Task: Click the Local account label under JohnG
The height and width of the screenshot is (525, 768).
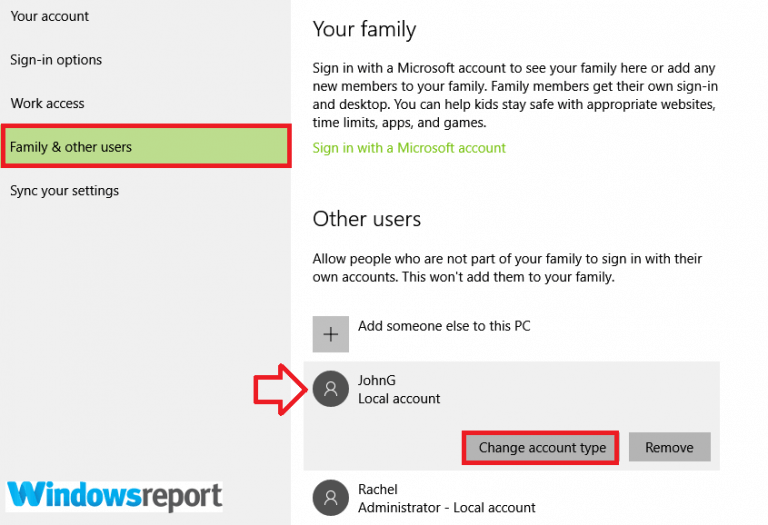Action: (399, 399)
